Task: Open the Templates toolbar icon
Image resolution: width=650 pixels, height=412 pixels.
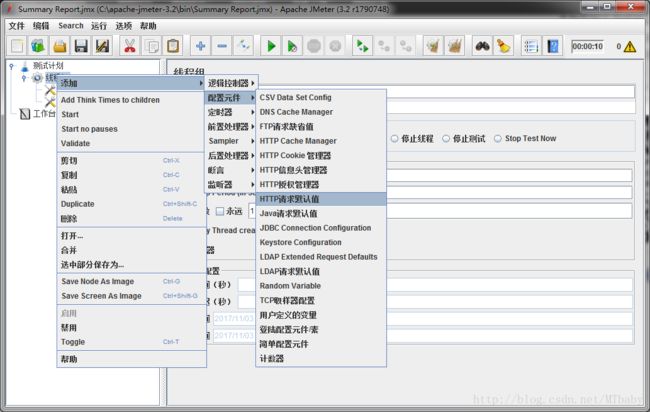Action: (38, 46)
